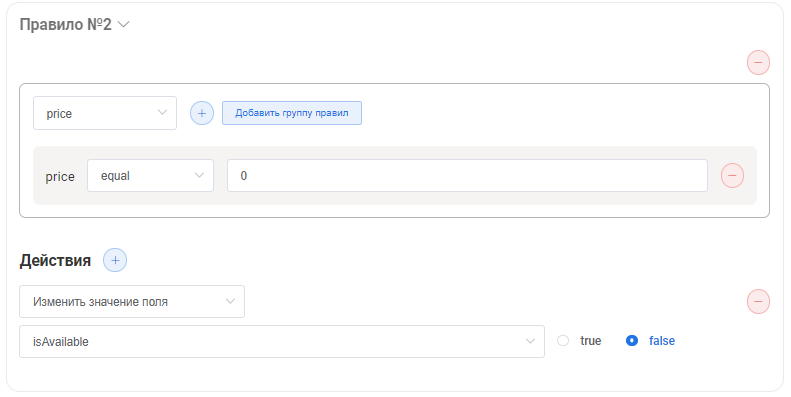Focus the value field containing 0
791x397 pixels.
pyautogui.click(x=467, y=176)
